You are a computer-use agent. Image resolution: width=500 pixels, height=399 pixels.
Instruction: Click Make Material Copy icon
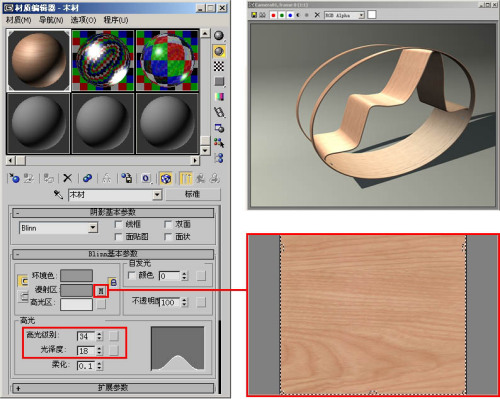[x=87, y=178]
